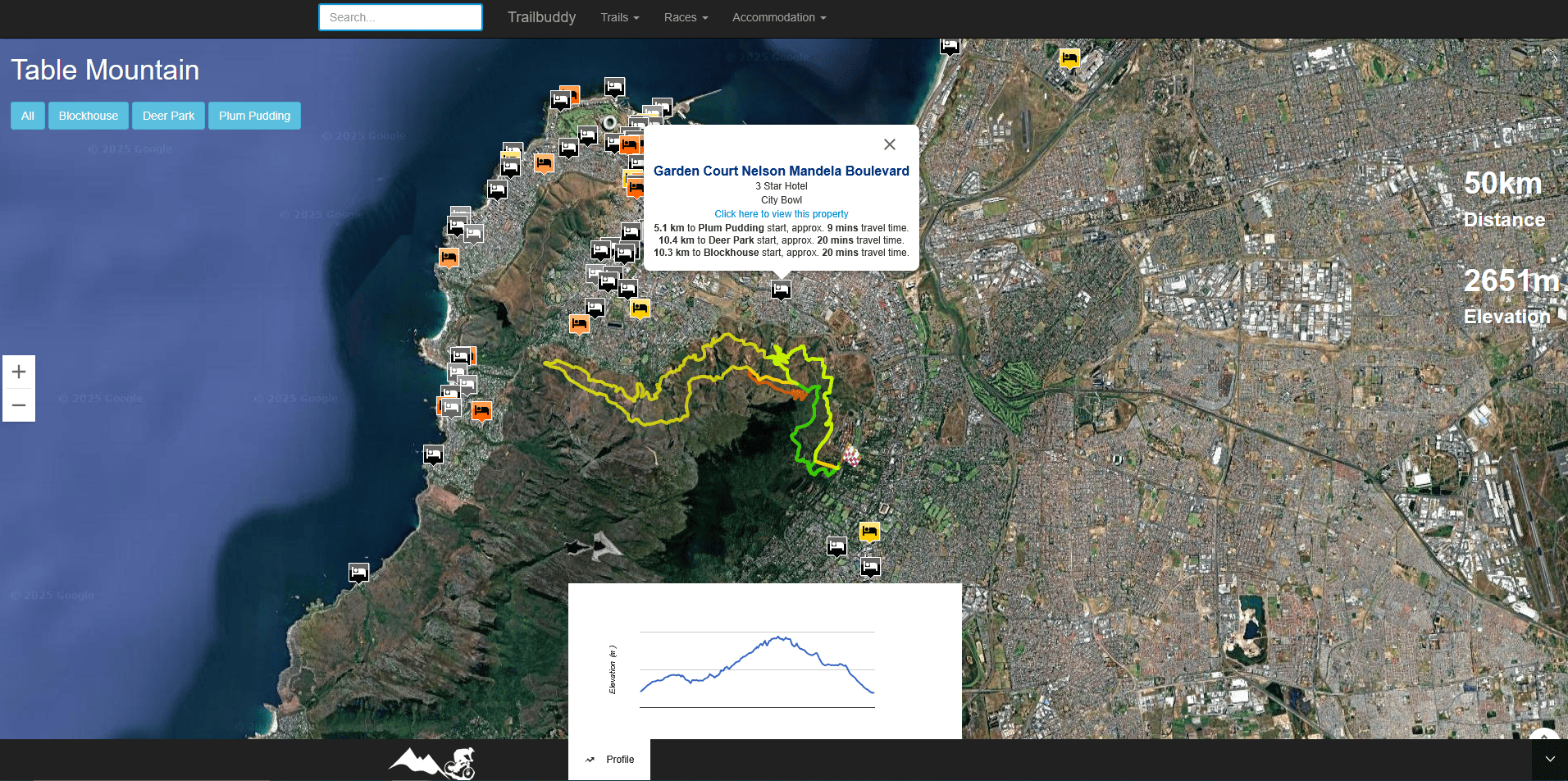
Task: Go to the Trailbuddy home link
Action: click(541, 17)
